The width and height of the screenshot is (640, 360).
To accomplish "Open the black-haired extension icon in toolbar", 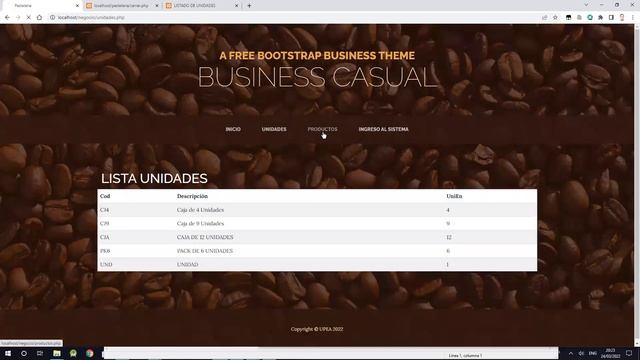I will tap(569, 18).
